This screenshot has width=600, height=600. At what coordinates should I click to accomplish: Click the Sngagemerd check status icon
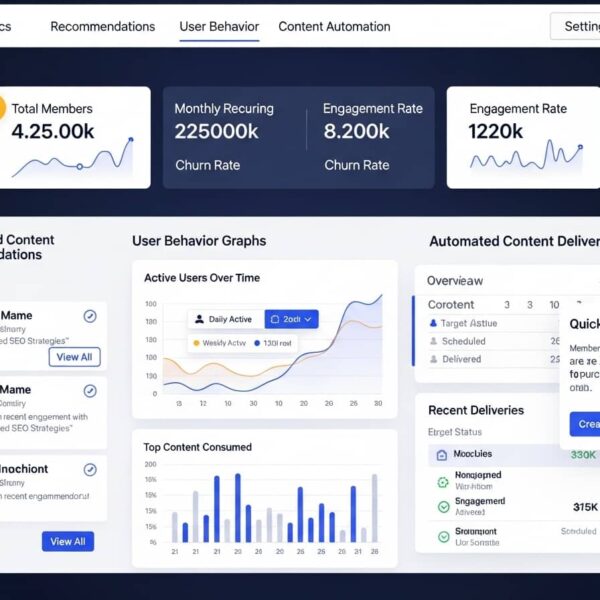pos(443,507)
